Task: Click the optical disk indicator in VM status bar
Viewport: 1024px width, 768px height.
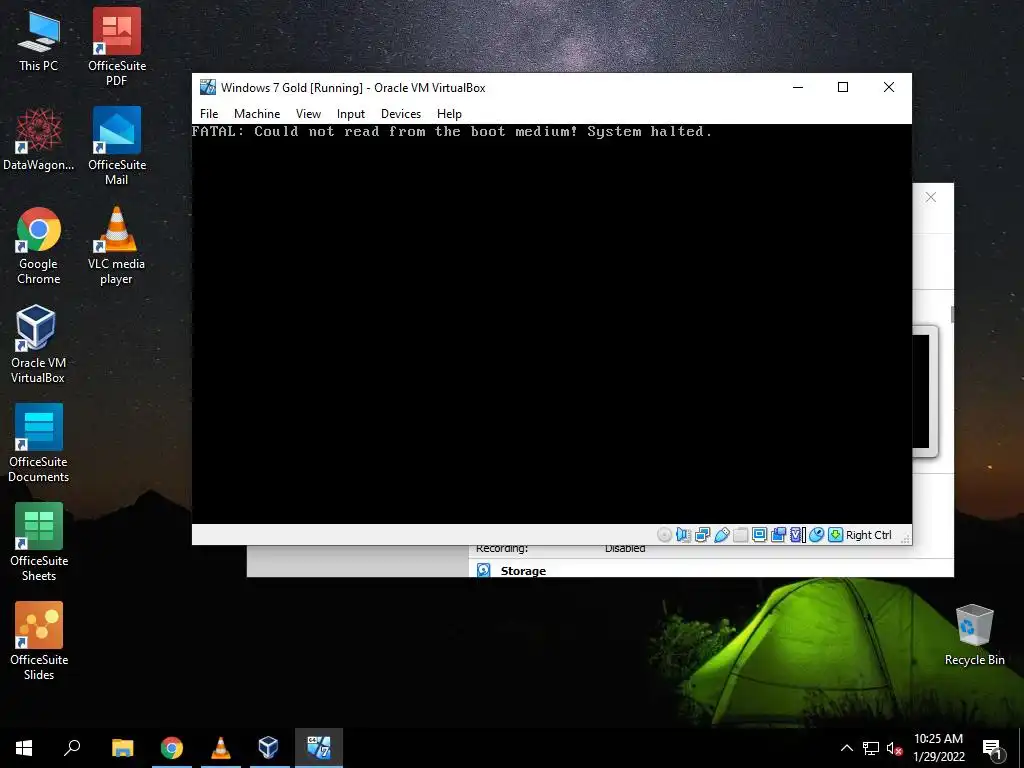Action: 664,536
